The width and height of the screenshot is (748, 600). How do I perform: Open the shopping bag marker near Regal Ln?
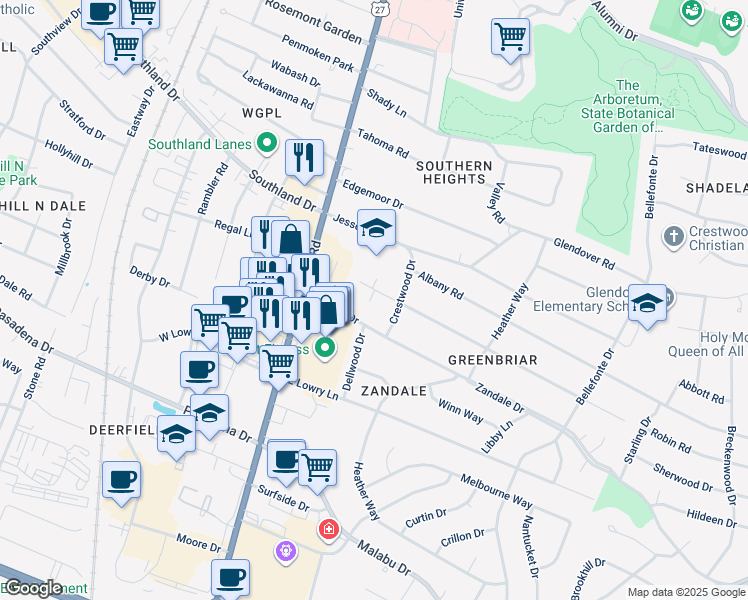pyautogui.click(x=290, y=238)
